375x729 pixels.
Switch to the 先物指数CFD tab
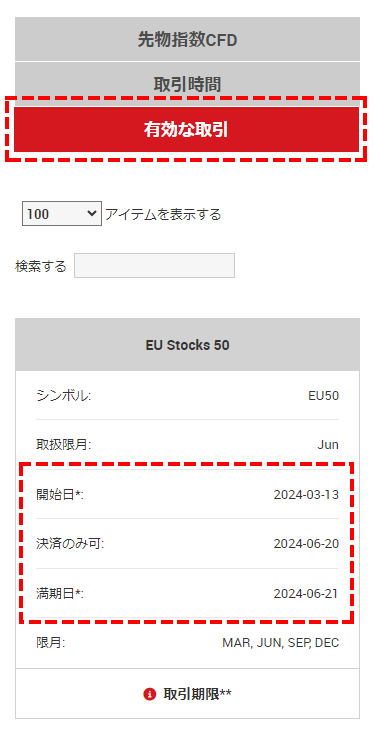187,40
